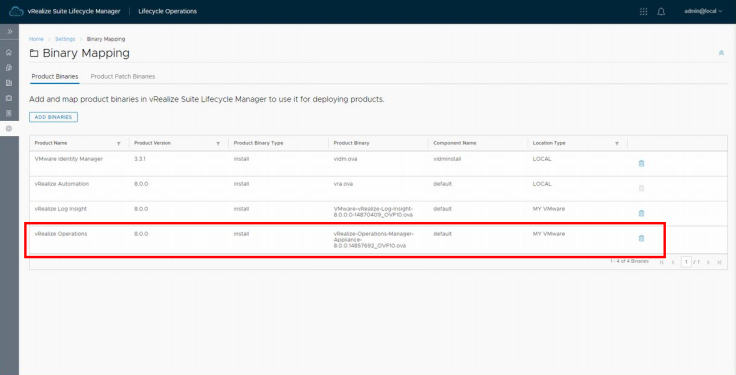The image size is (736, 375).
Task: Open the Requests list sidebar icon
Action: [x=9, y=113]
